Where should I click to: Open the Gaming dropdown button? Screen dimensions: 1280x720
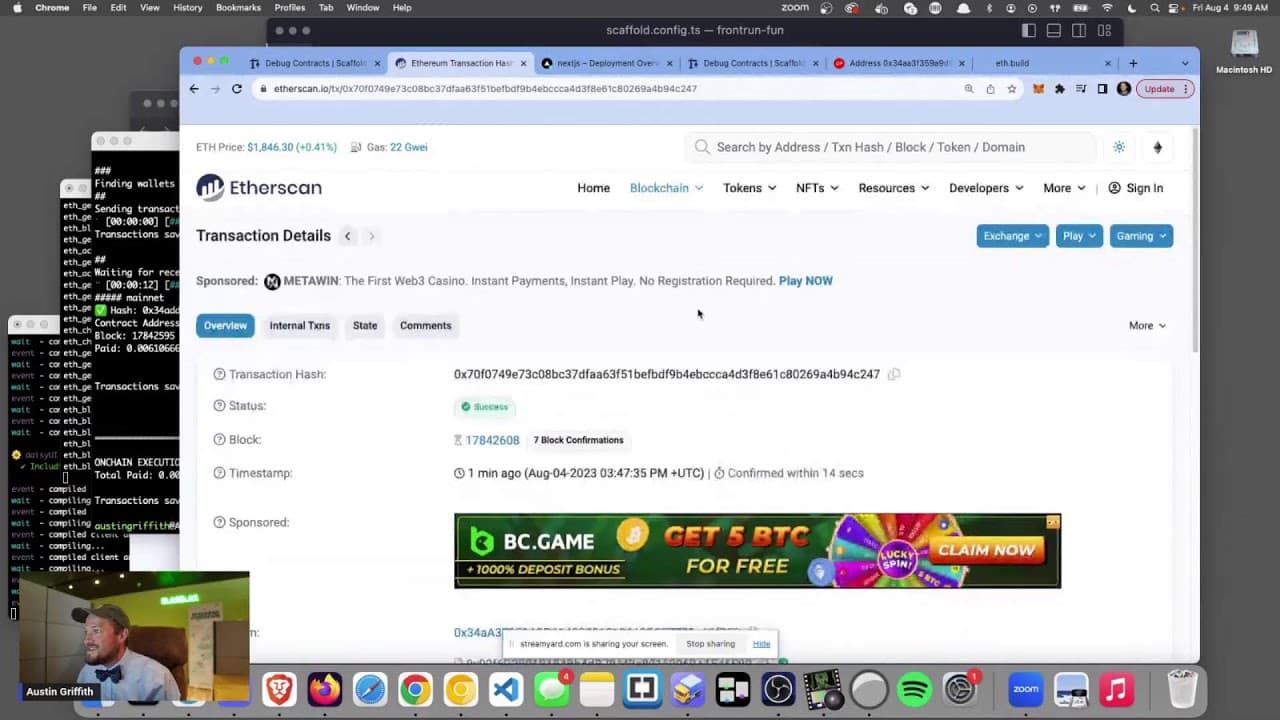pos(1141,236)
